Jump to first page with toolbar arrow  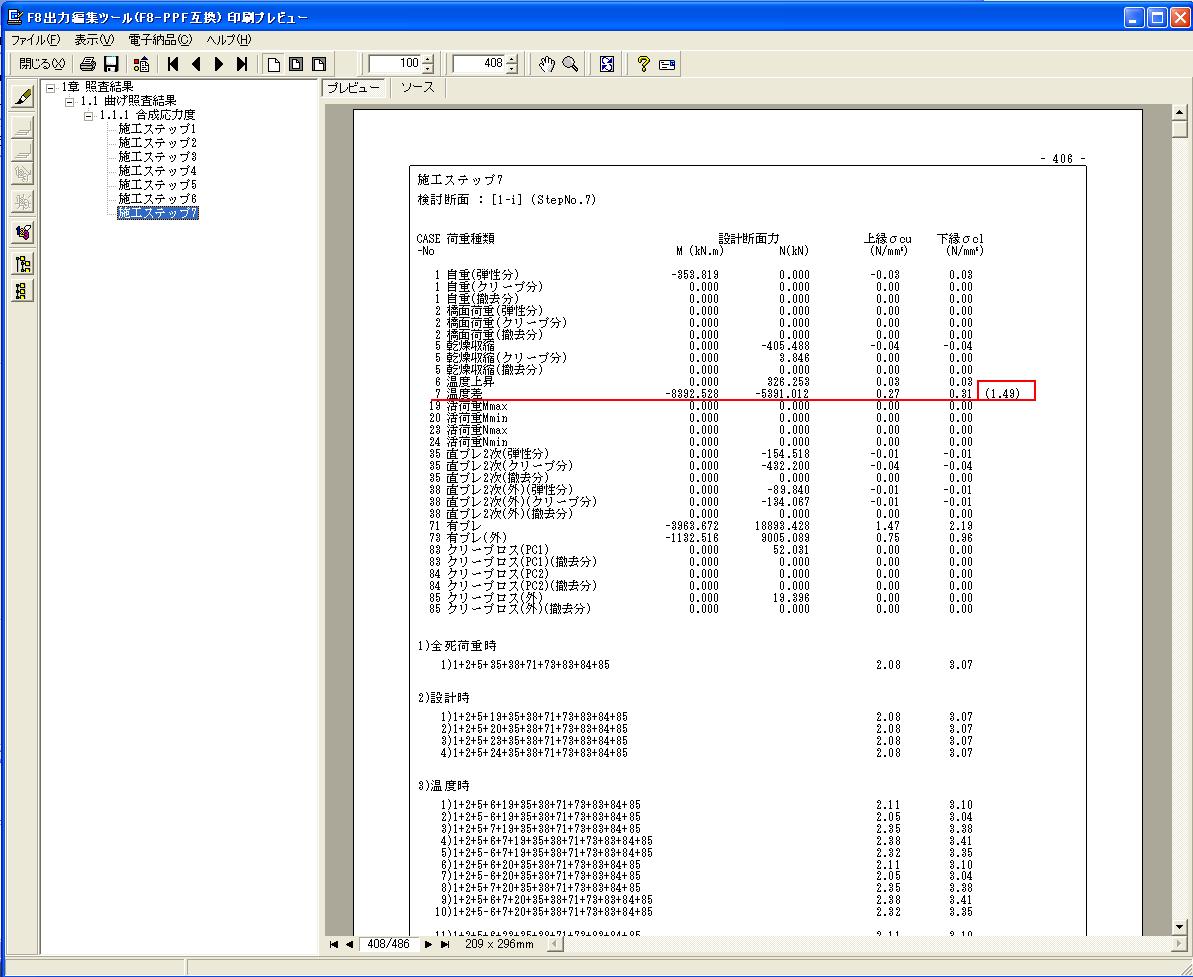173,64
